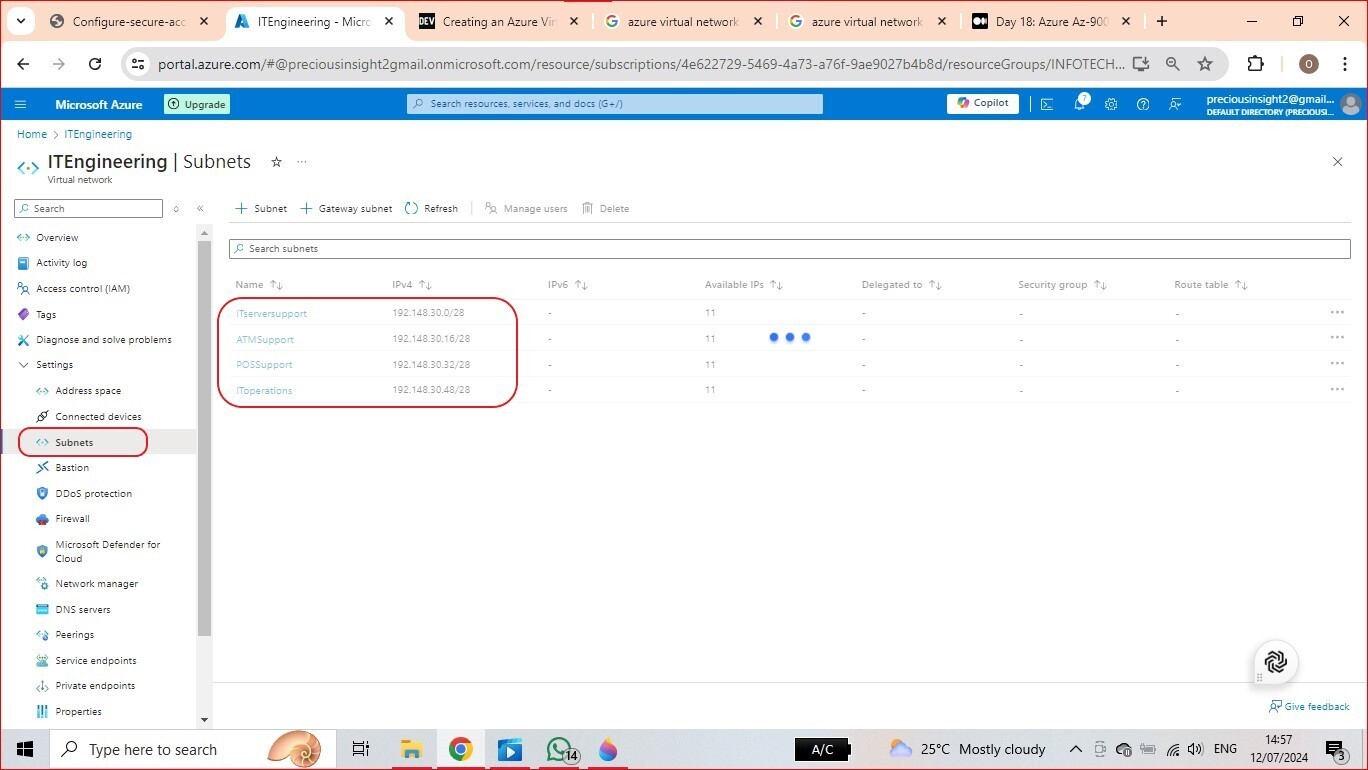Screen dimensions: 1368x770
Task: Open the ITserversupport subnet link
Action: point(271,313)
